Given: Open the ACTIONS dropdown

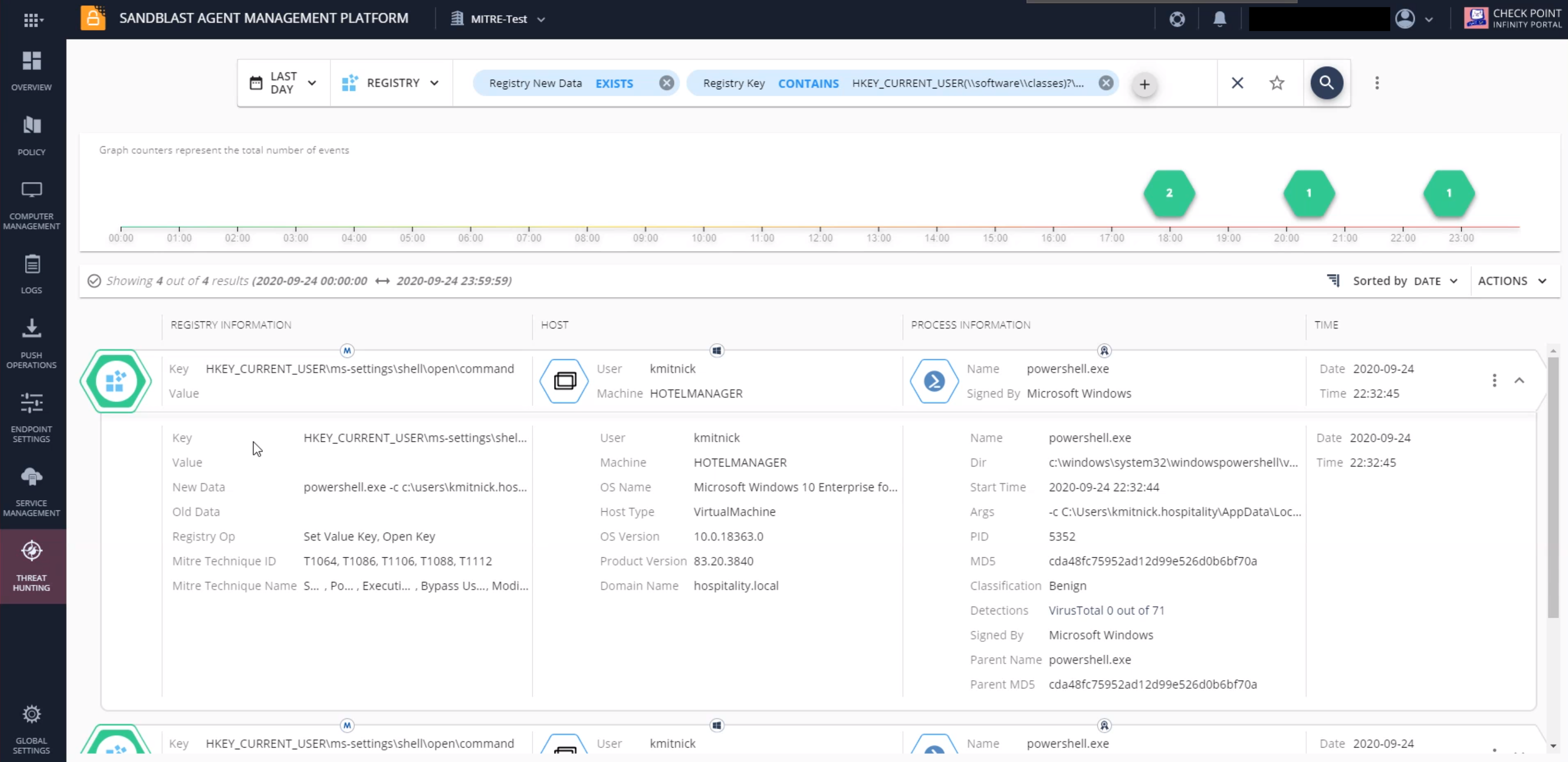Looking at the screenshot, I should click(x=1512, y=281).
